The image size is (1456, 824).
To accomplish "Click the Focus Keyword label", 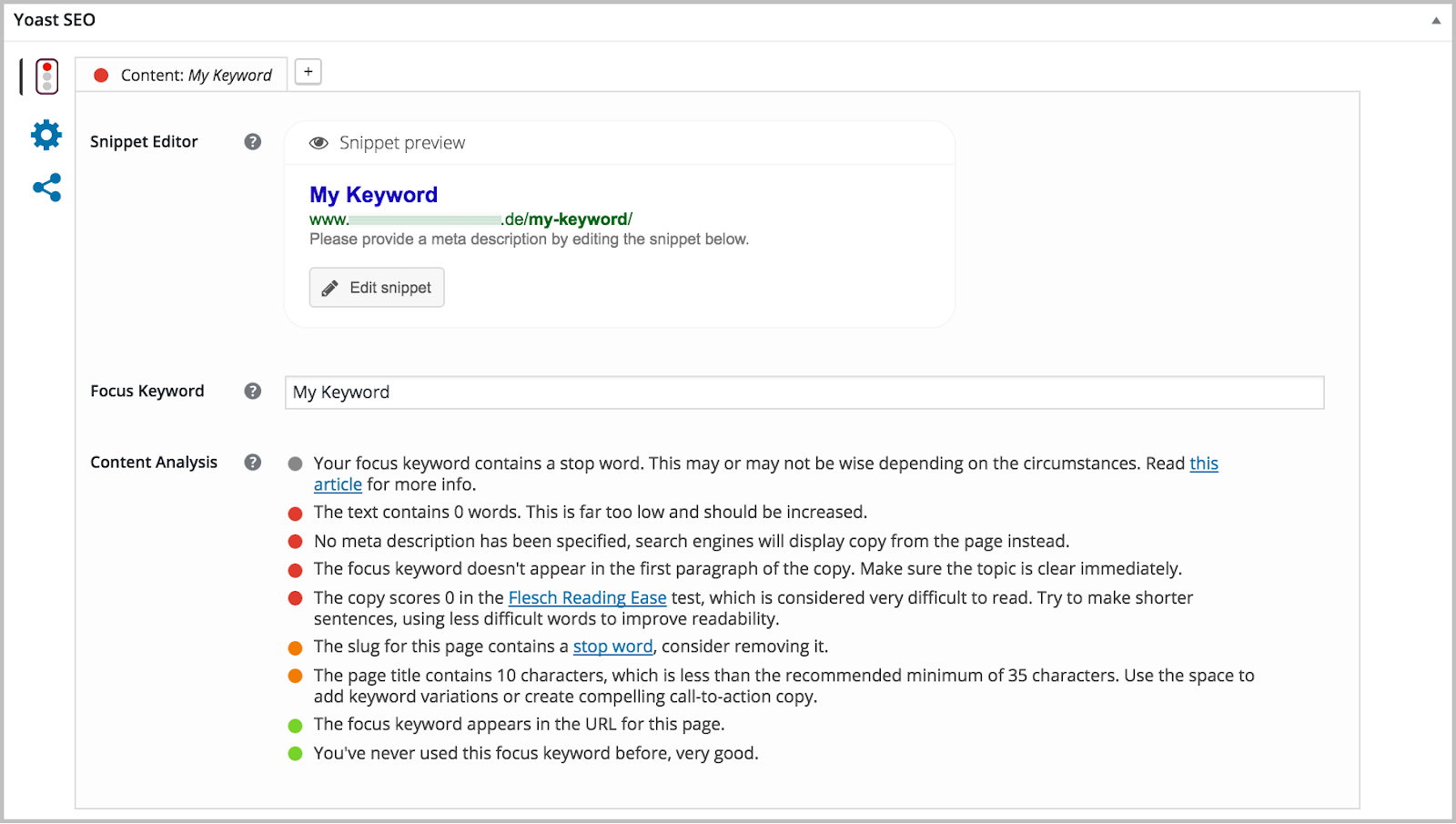I will 147,391.
